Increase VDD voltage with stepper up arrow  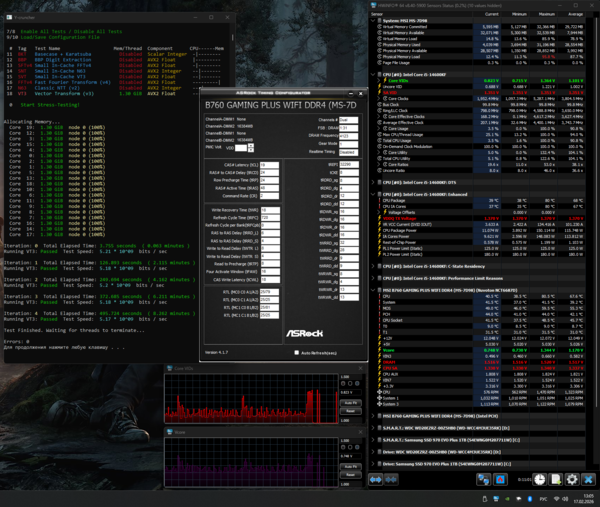(251, 145)
